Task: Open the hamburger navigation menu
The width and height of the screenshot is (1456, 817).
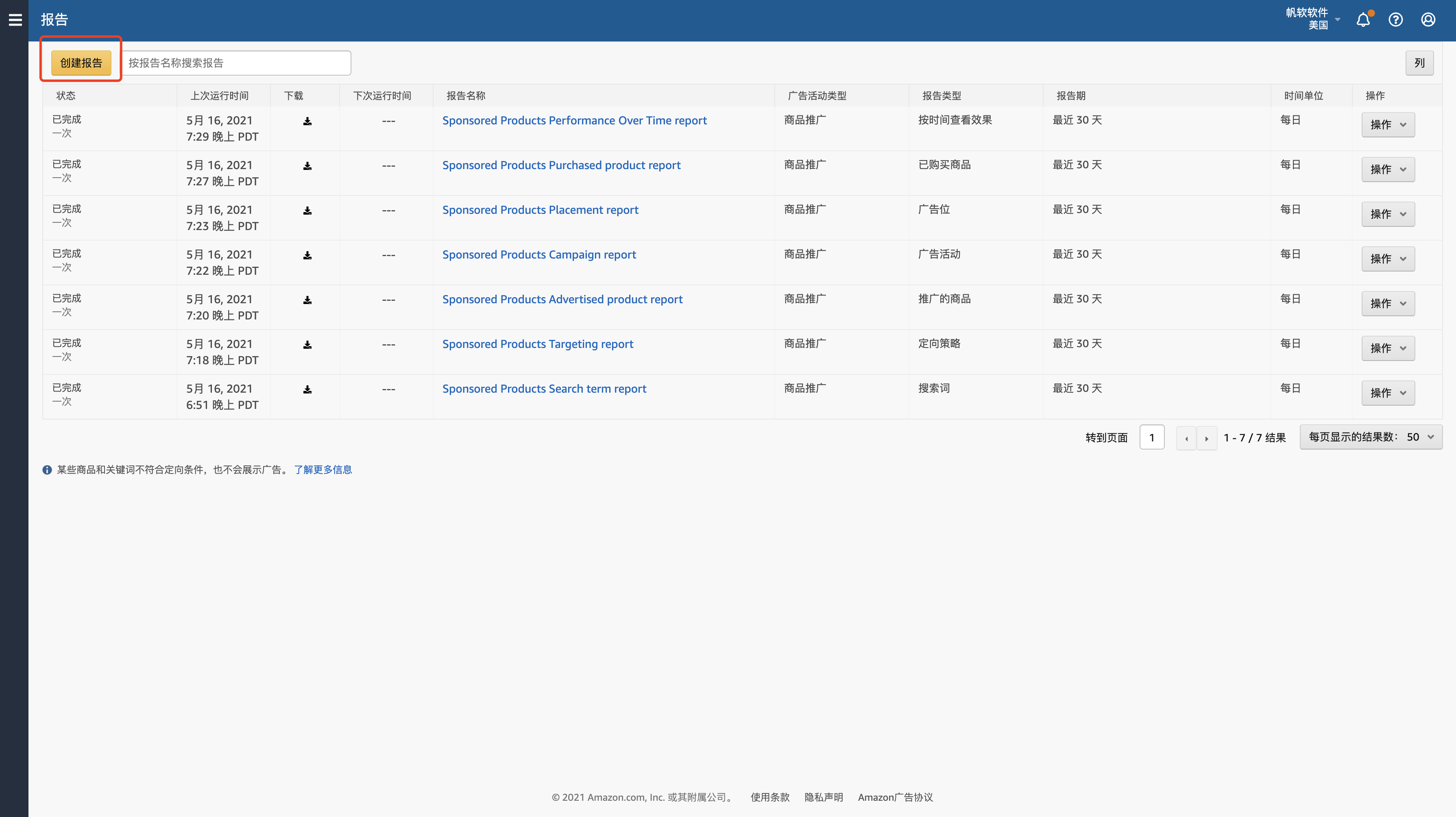Action: 15,20
